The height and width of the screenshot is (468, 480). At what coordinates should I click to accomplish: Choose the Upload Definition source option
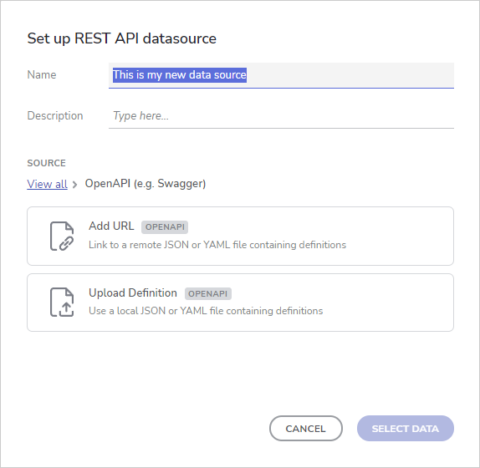pyautogui.click(x=240, y=302)
